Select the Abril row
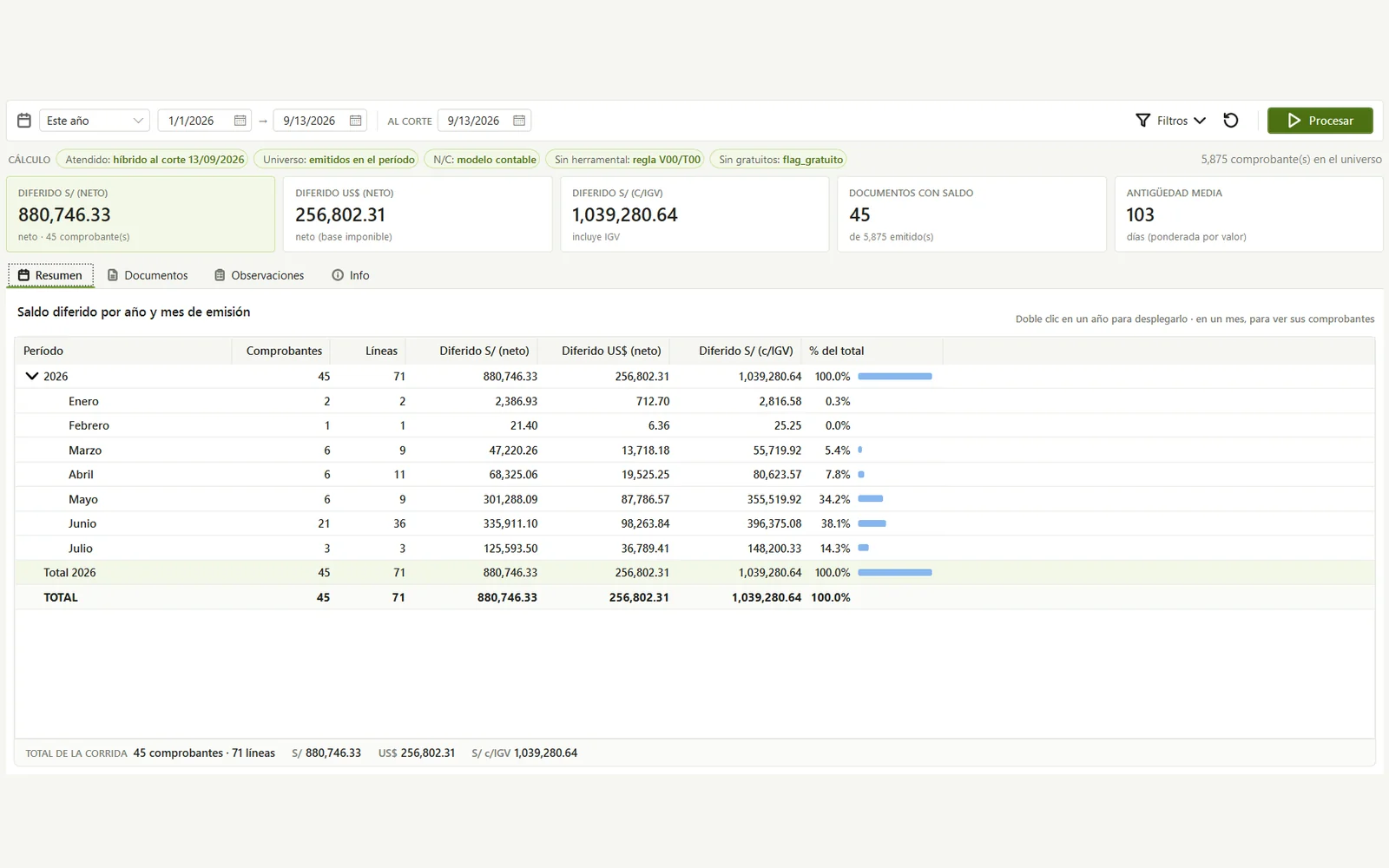This screenshot has width=1389, height=868. [694, 475]
